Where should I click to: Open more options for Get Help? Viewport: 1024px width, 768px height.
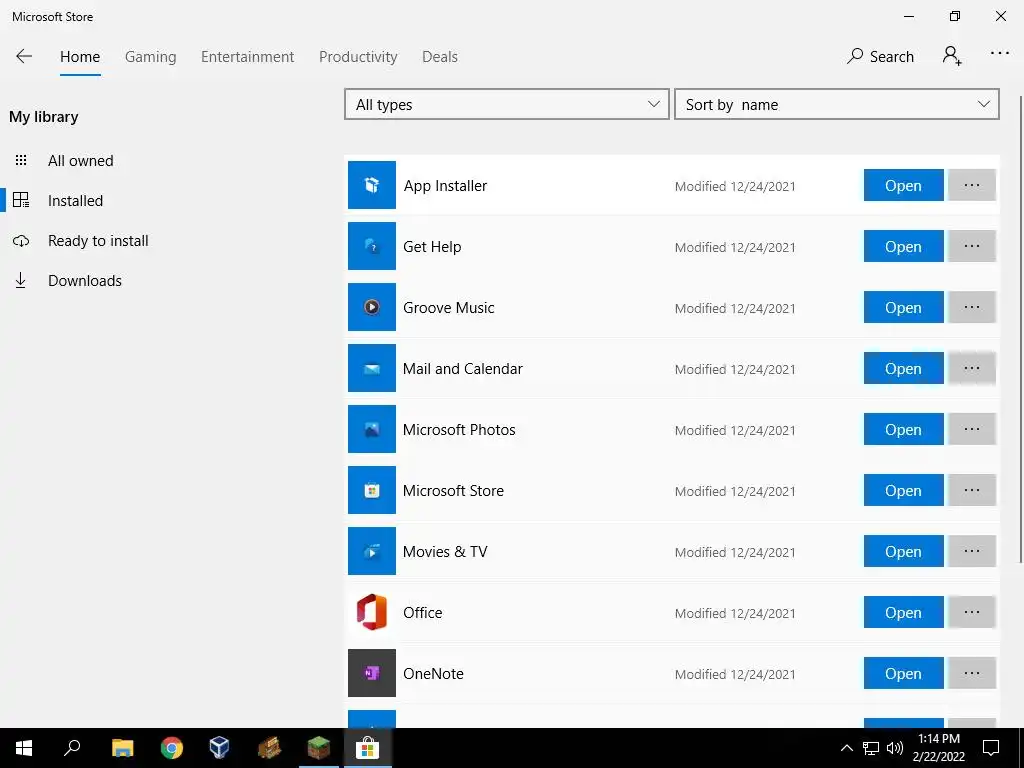pos(972,246)
